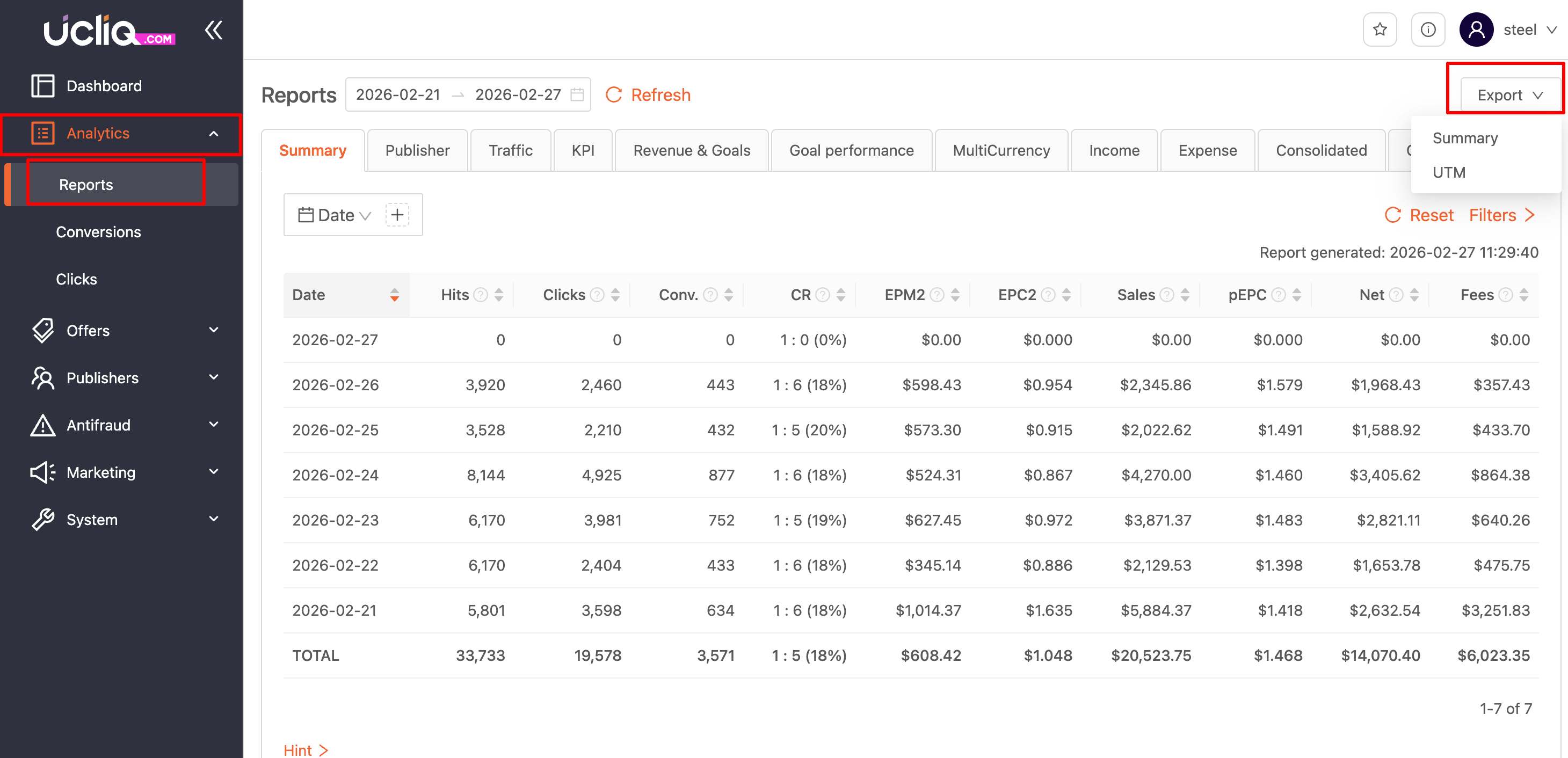Click the star favorites icon
1568x758 pixels.
[1380, 29]
